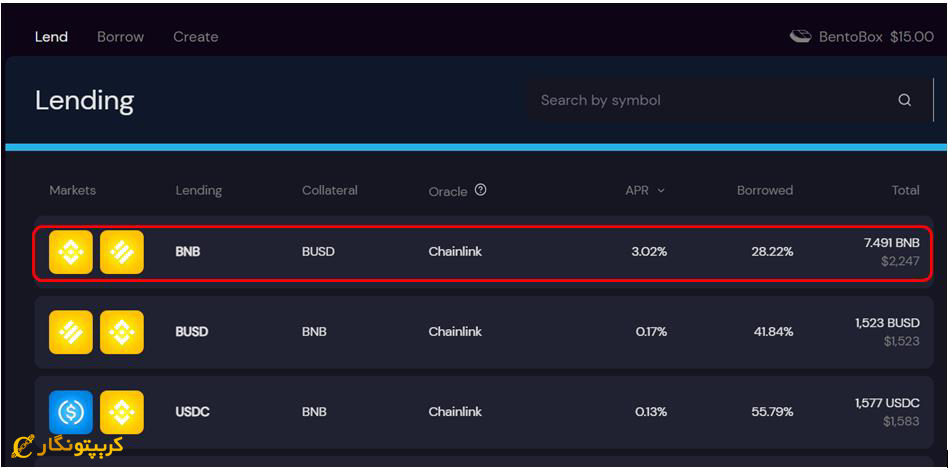
Task: Click the 28.22% borrowed value
Action: tap(772, 252)
